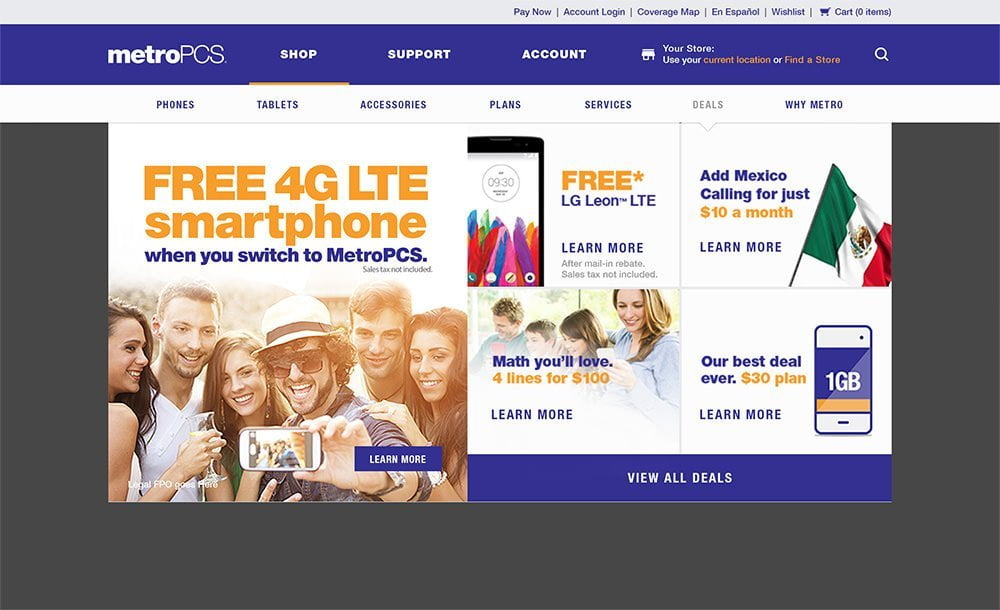Open the Account menu
The height and width of the screenshot is (610, 1000).
click(x=554, y=54)
